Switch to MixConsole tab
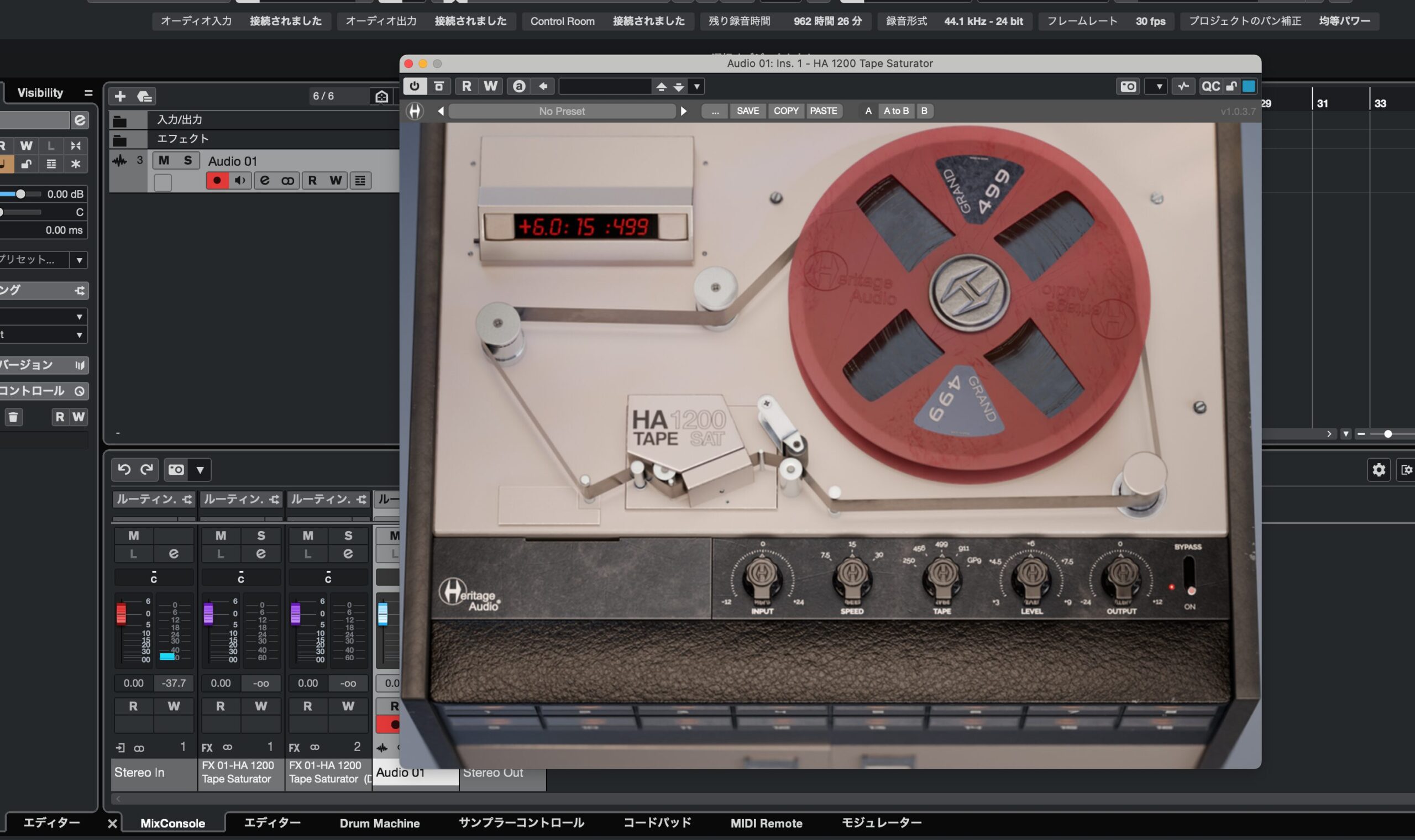This screenshot has height=840, width=1415. click(x=172, y=823)
